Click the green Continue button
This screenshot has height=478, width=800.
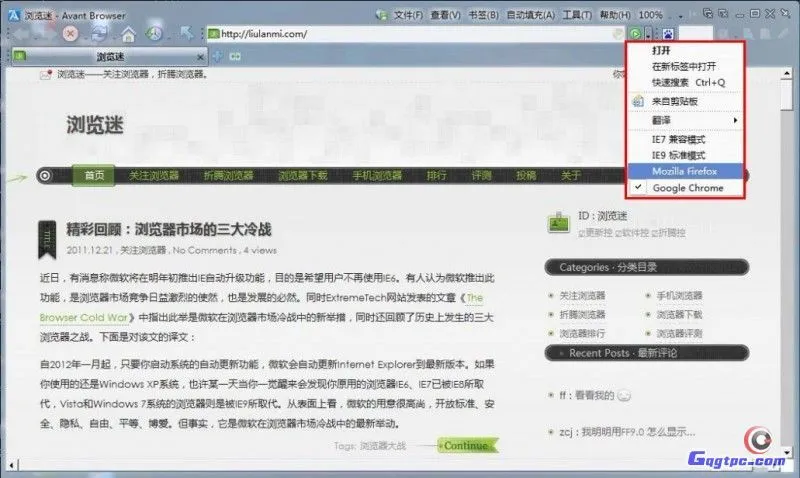468,445
